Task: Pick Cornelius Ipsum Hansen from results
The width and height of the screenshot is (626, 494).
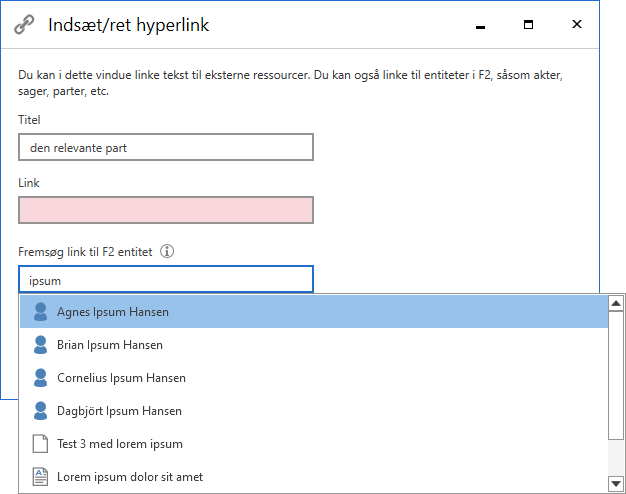Action: [x=121, y=378]
